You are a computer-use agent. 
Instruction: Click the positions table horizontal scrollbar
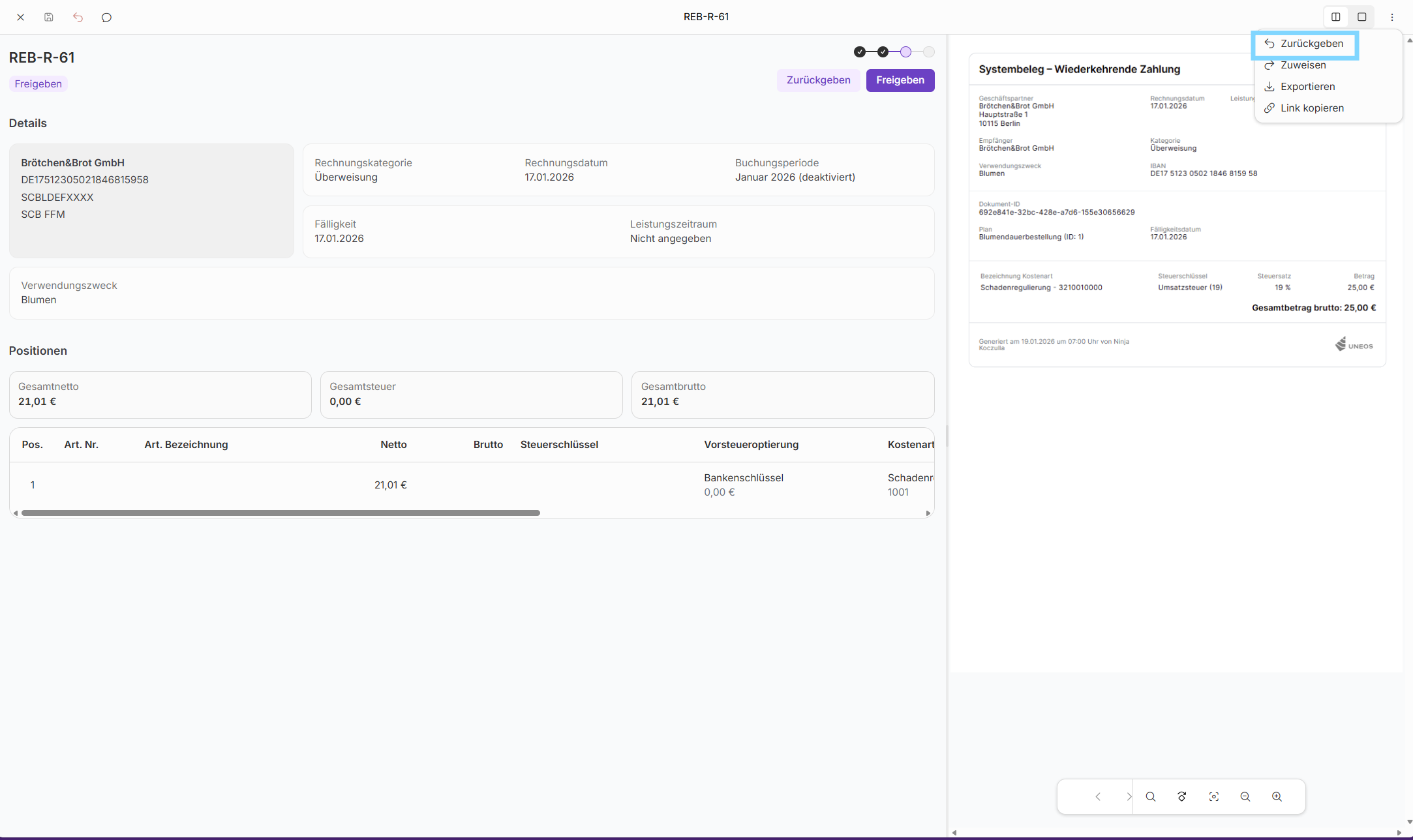click(x=281, y=513)
